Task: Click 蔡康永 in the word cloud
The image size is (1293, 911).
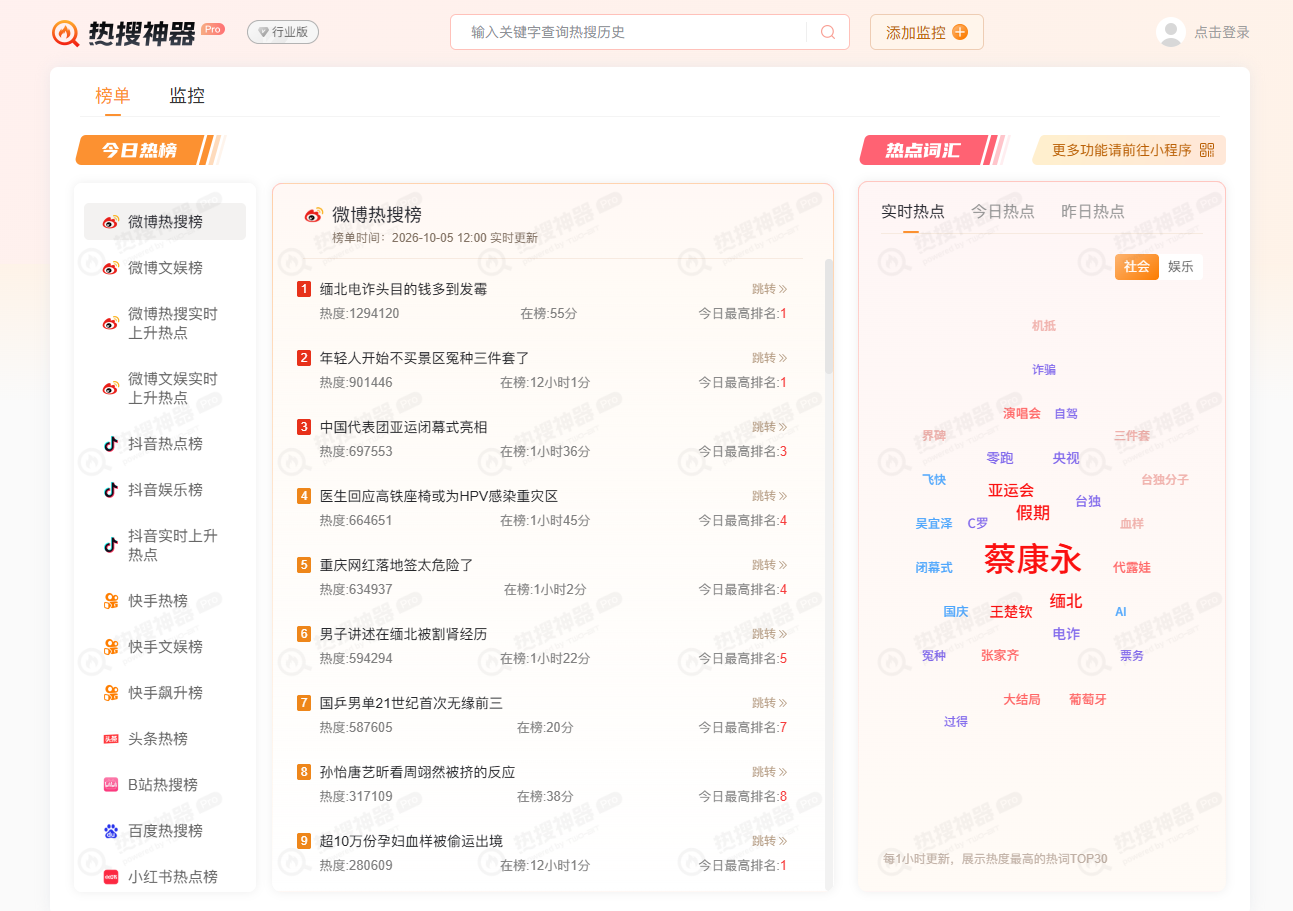Action: coord(1033,559)
